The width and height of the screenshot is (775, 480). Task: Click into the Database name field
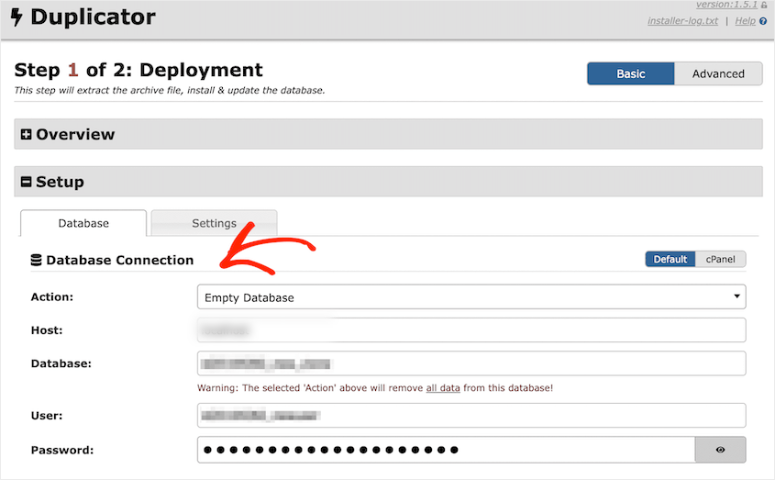[472, 363]
